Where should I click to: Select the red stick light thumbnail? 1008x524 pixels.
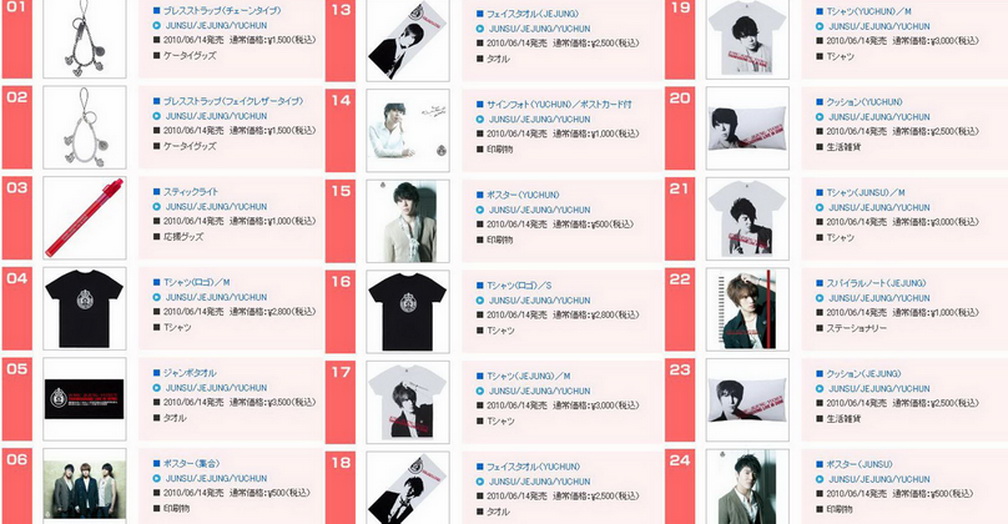tap(85, 218)
